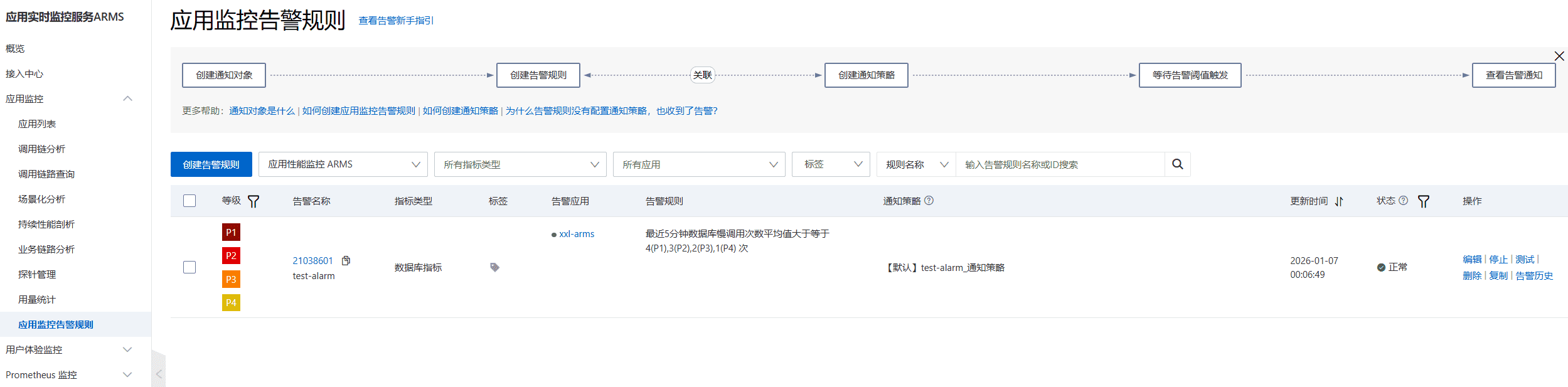Click 删除 for the test-alarm rule
The height and width of the screenshot is (387, 1568).
pos(1472,276)
